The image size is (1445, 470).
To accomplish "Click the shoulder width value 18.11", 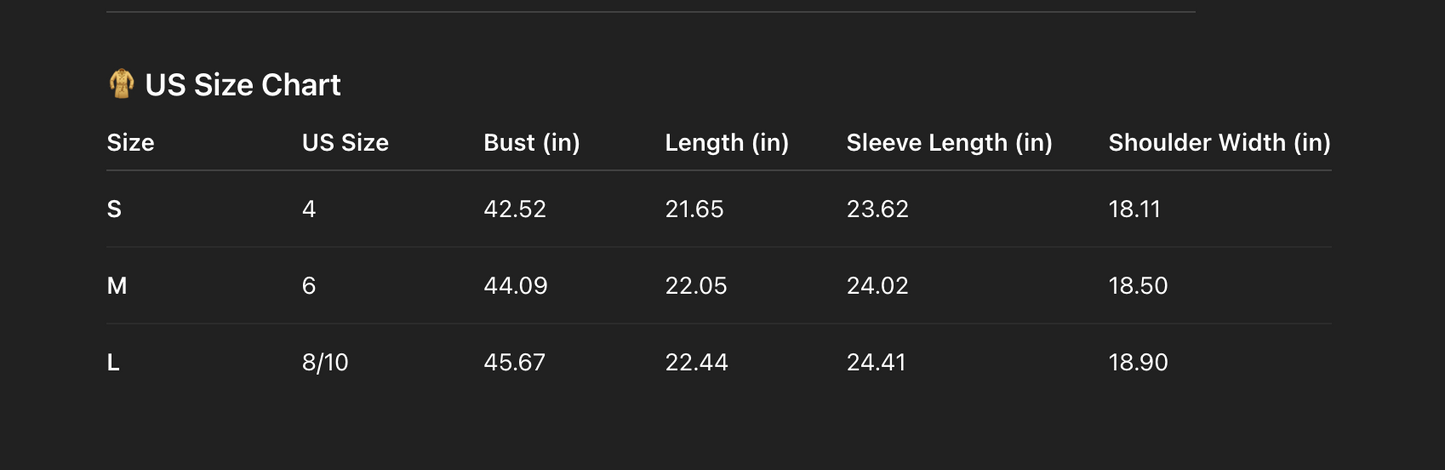I will coord(1134,210).
